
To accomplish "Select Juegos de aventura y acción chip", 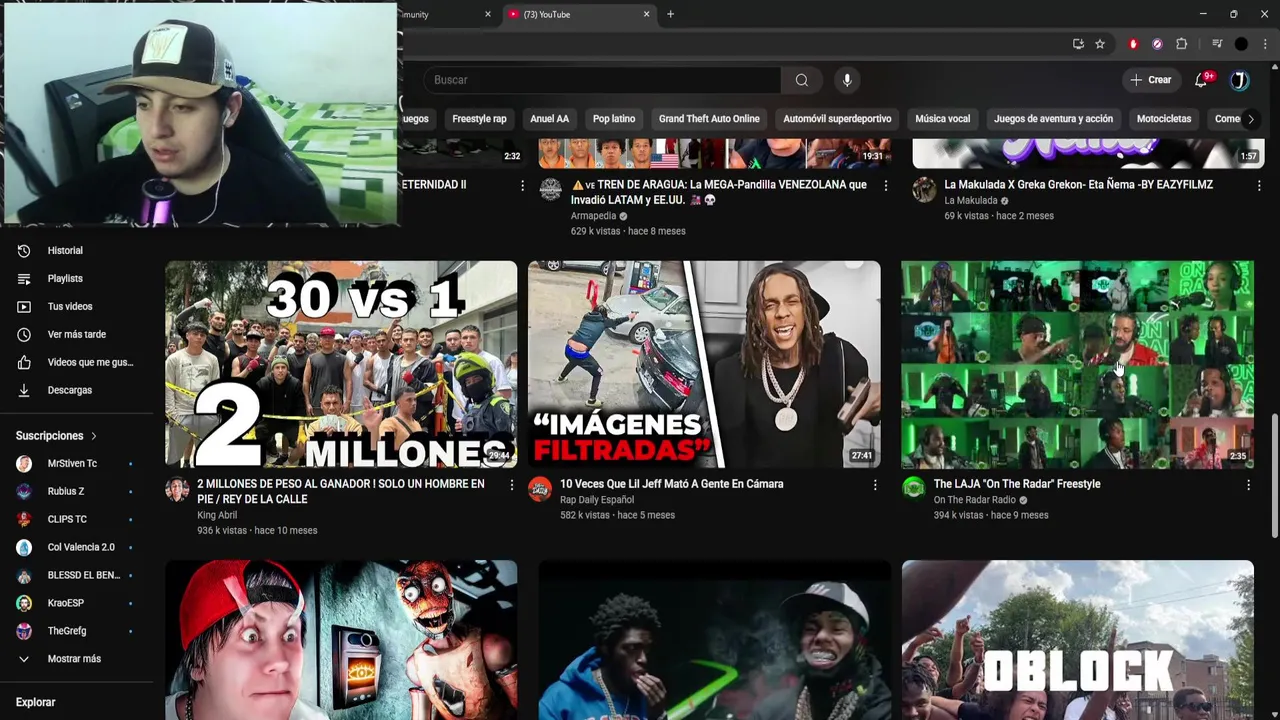I will 1053,119.
